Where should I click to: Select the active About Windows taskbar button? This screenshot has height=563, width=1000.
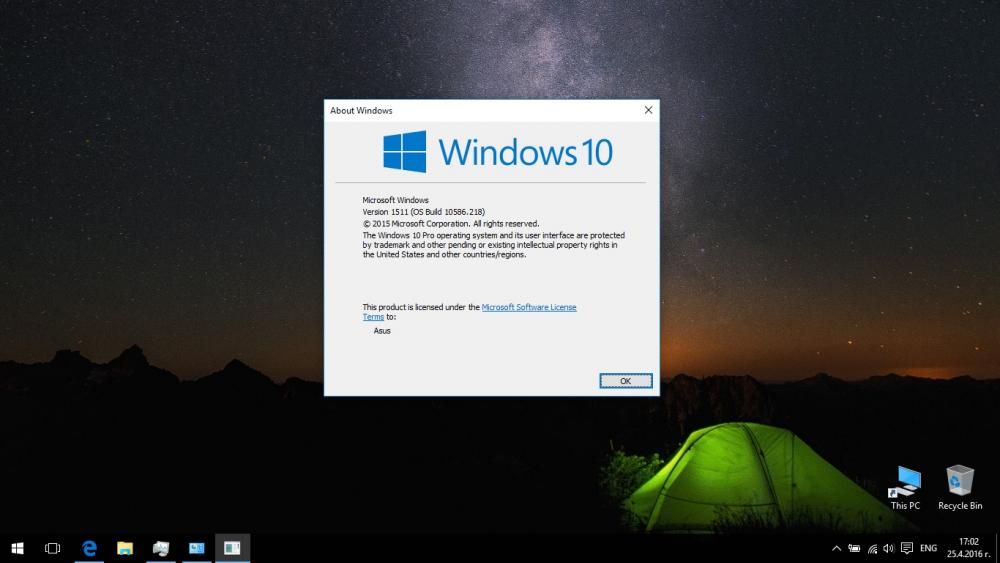point(232,548)
